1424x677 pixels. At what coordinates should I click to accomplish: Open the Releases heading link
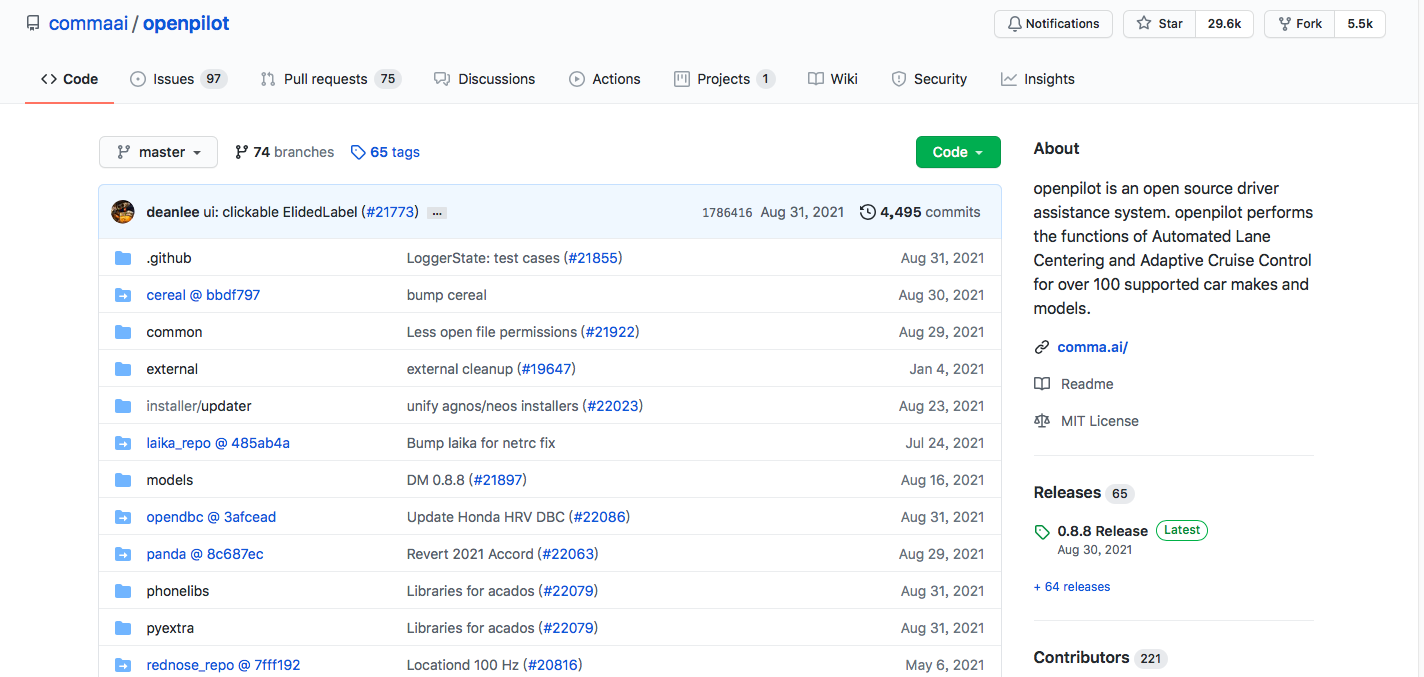point(1067,492)
